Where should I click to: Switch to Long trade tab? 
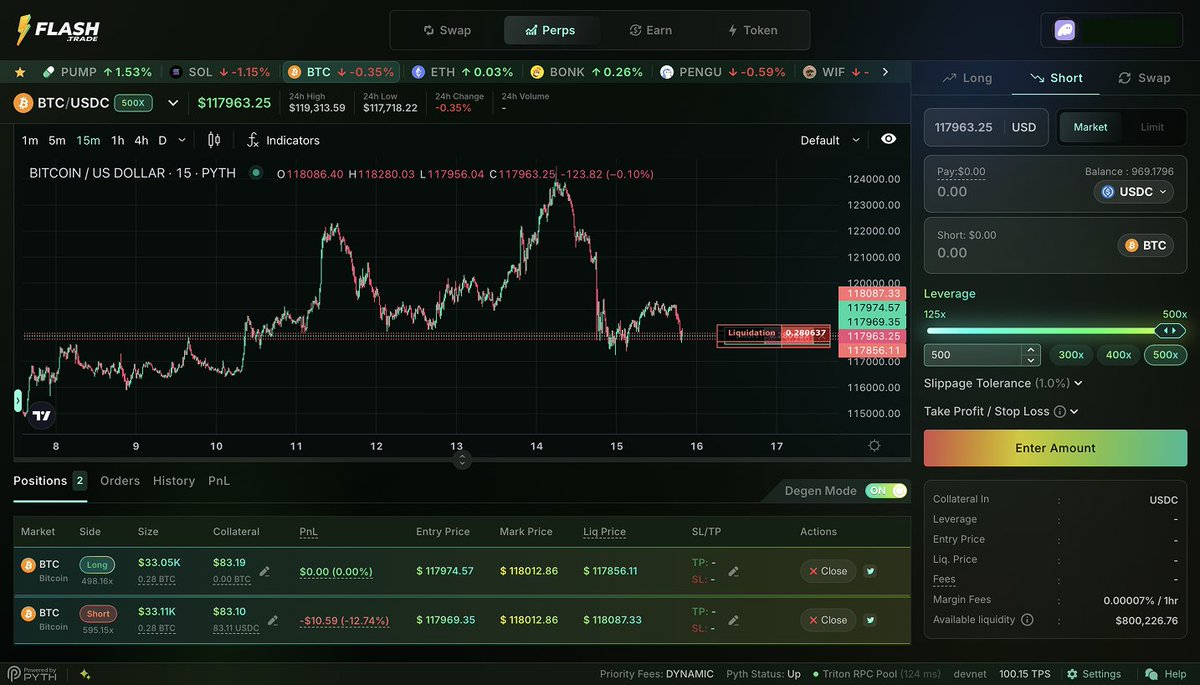[965, 78]
